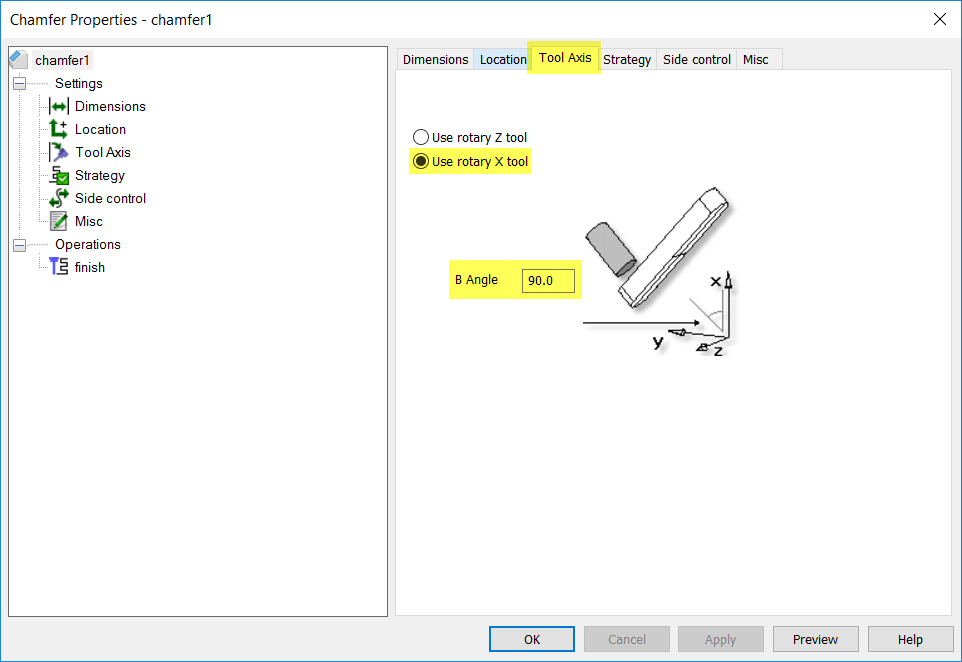Open Help for the chamfer dialog
This screenshot has width=962, height=662.
point(909,639)
